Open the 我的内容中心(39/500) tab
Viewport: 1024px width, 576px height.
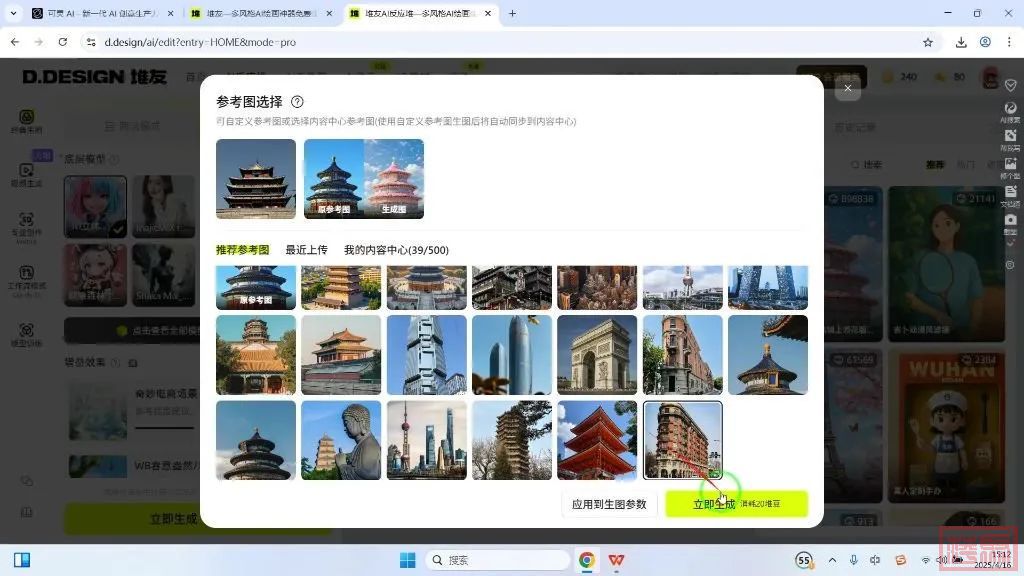point(396,249)
